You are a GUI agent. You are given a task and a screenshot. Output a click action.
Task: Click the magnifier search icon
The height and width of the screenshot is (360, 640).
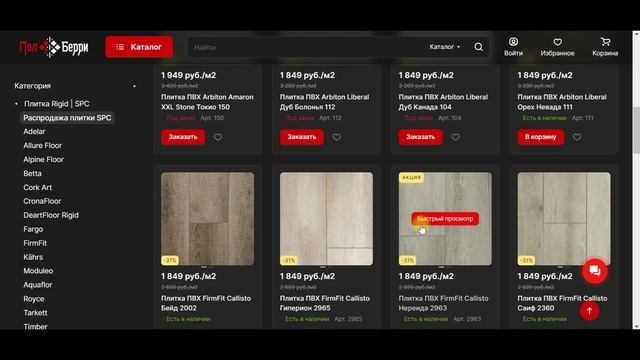478,47
